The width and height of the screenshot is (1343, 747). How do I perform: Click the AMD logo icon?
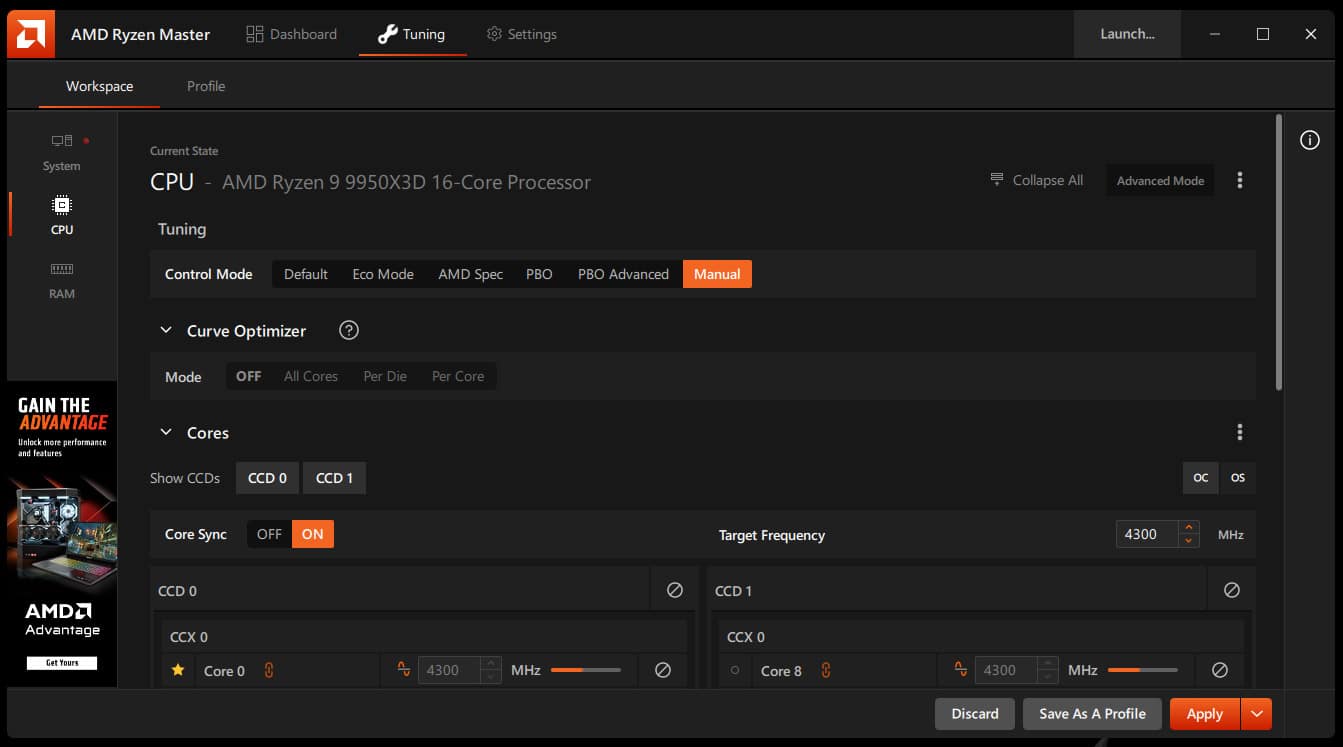click(30, 34)
